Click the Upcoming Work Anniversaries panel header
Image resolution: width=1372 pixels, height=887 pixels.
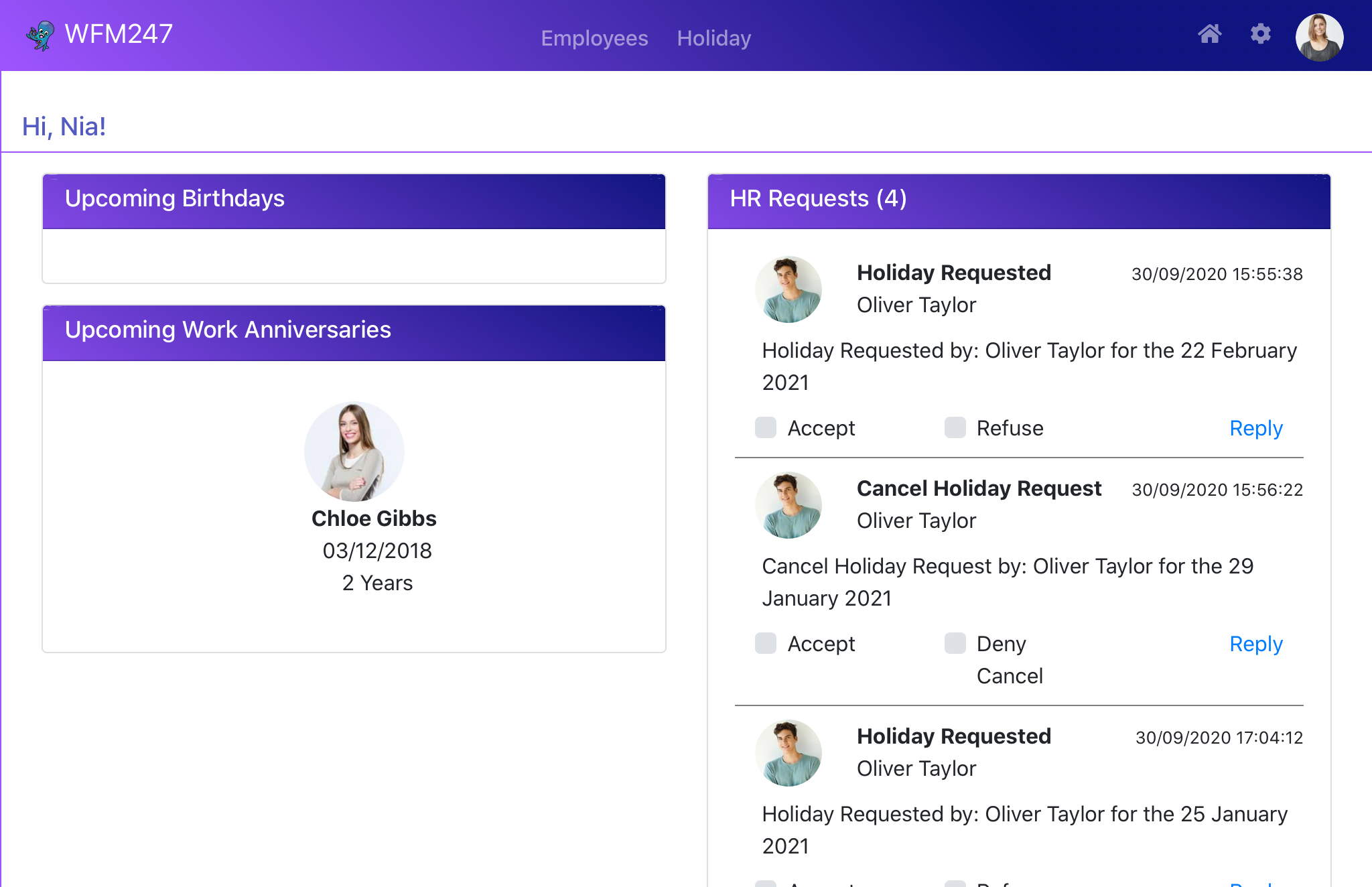click(354, 333)
